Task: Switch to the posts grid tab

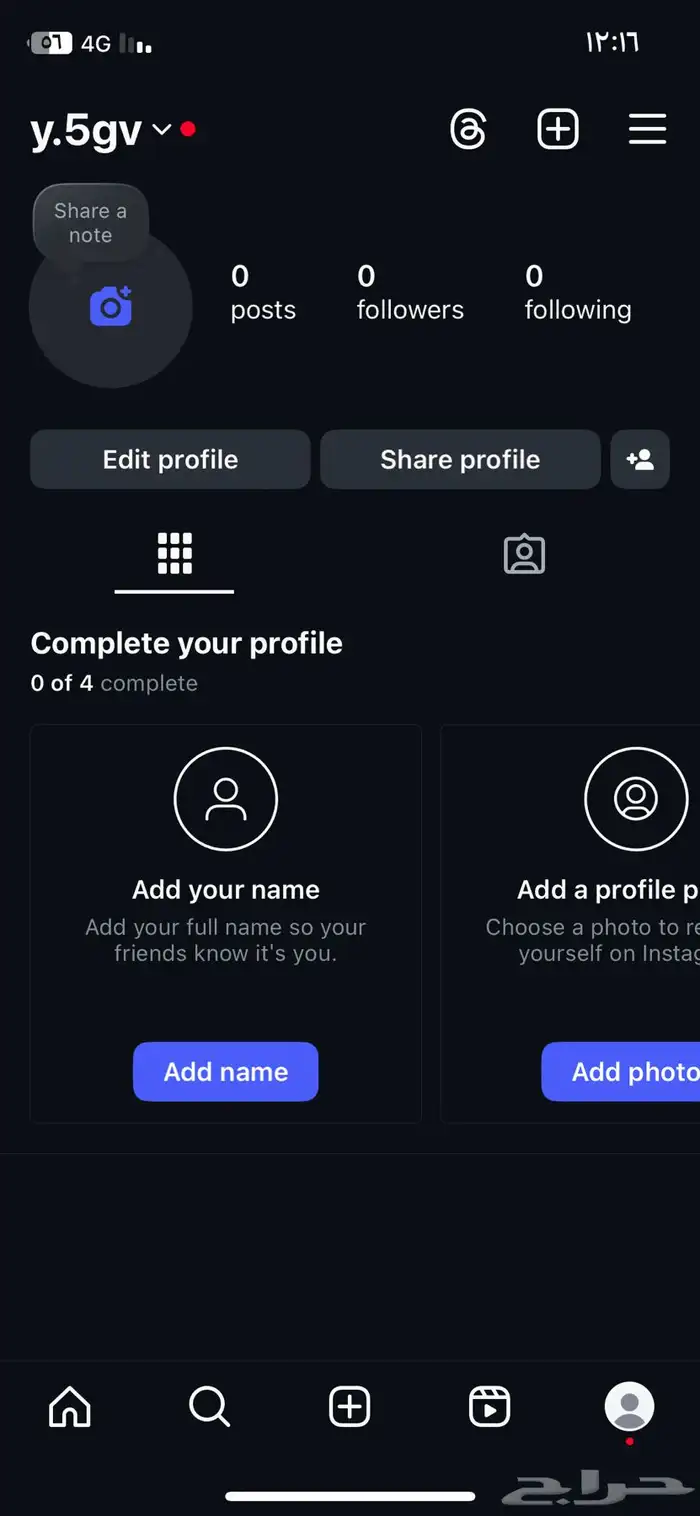Action: (174, 553)
